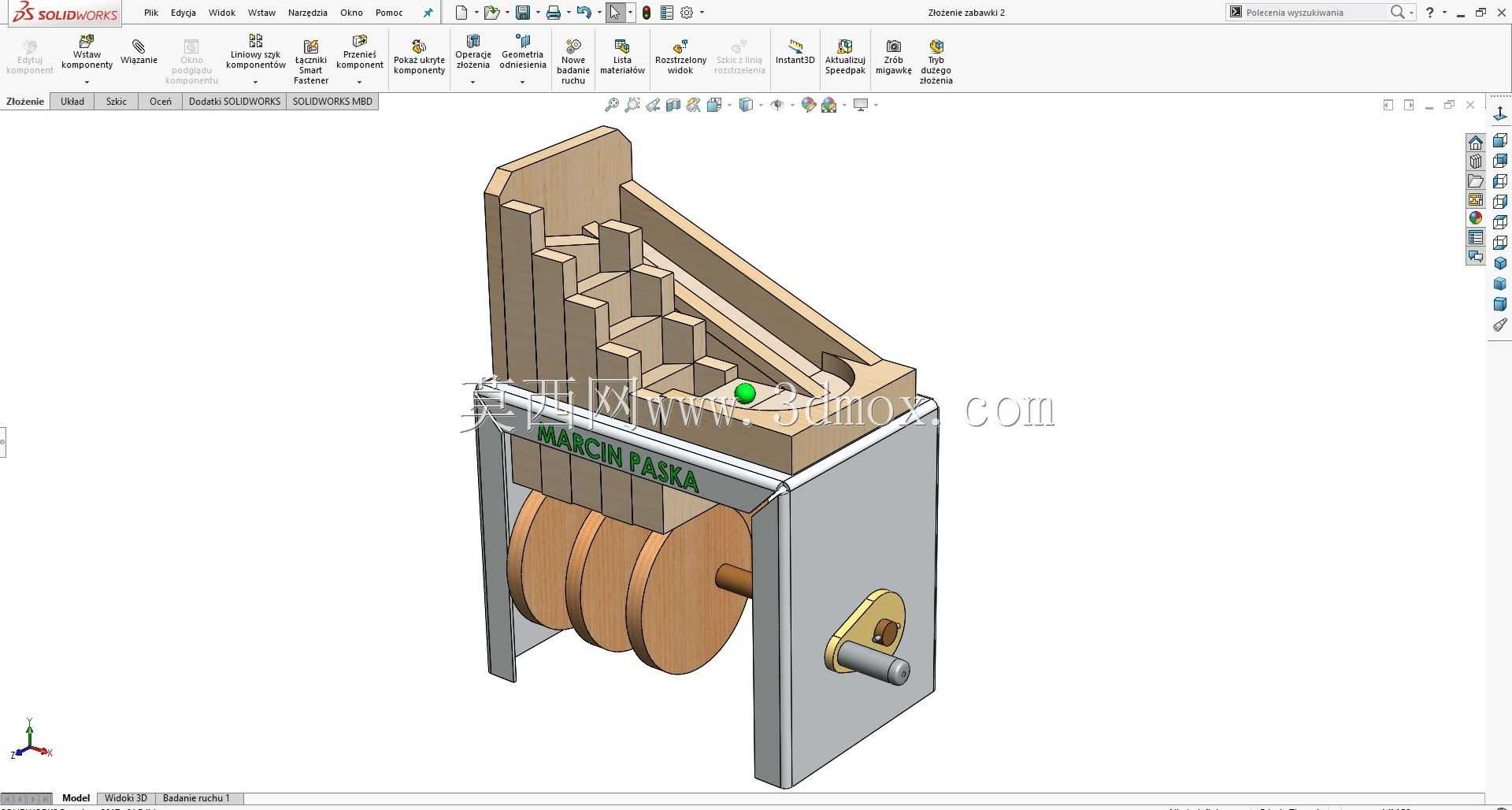Image resolution: width=1512 pixels, height=810 pixels.
Task: Open File Explorer folder task pane tab
Action: (1475, 180)
